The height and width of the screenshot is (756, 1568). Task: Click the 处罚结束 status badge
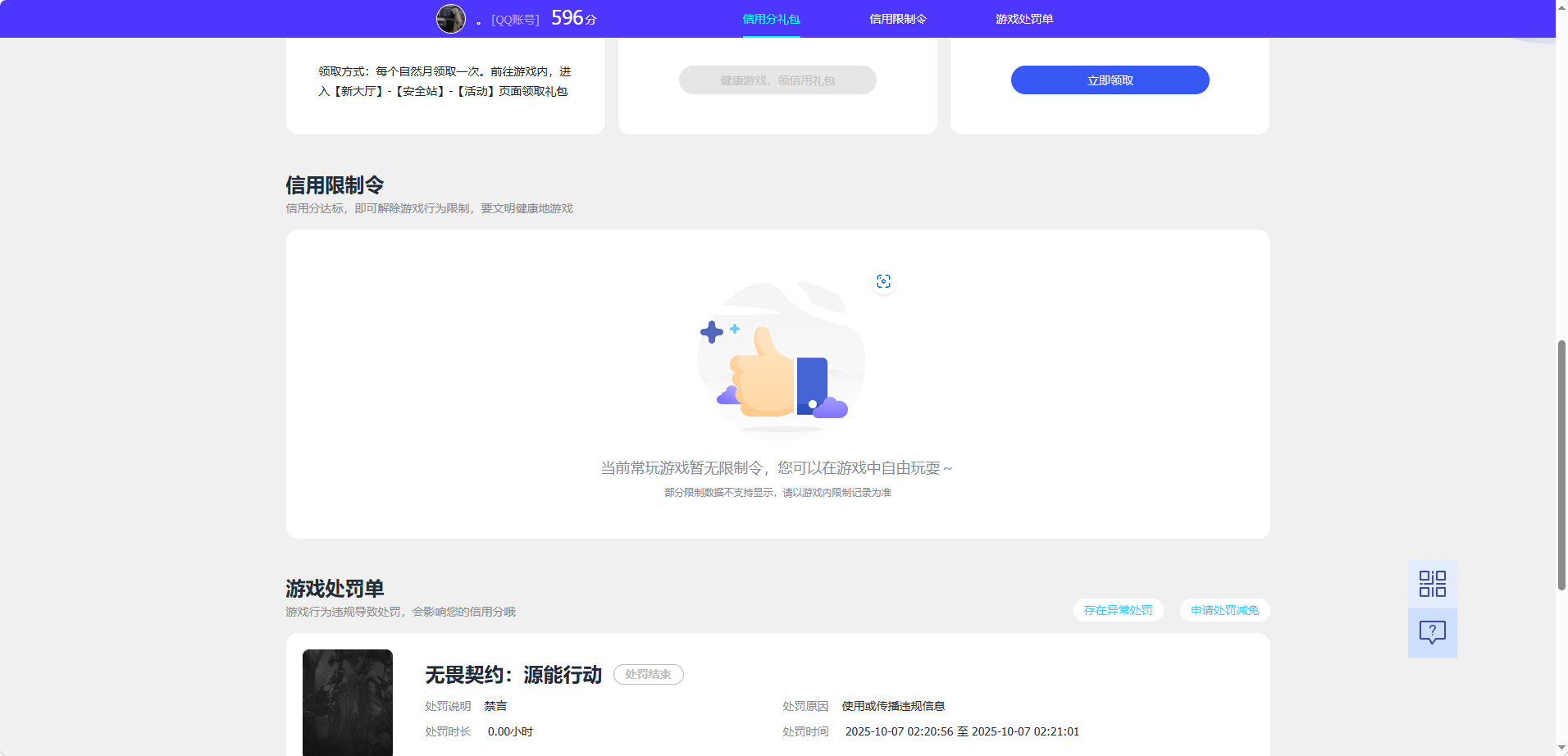pos(649,674)
